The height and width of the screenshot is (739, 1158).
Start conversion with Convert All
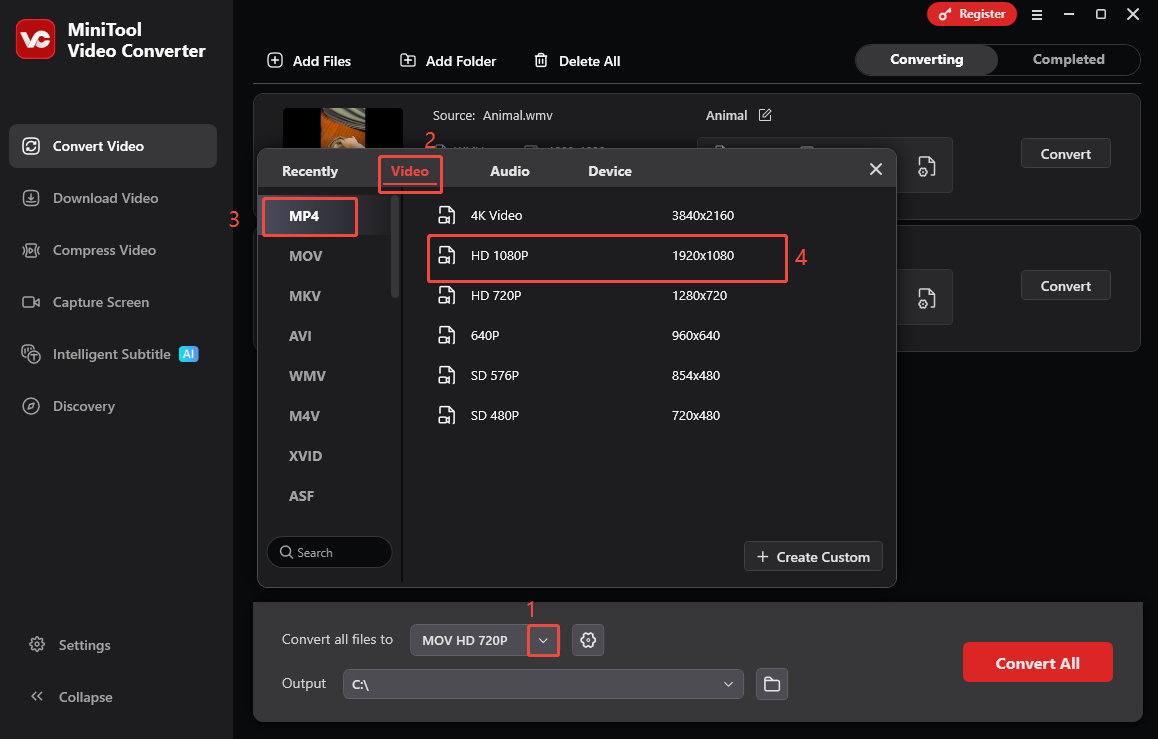click(x=1037, y=661)
